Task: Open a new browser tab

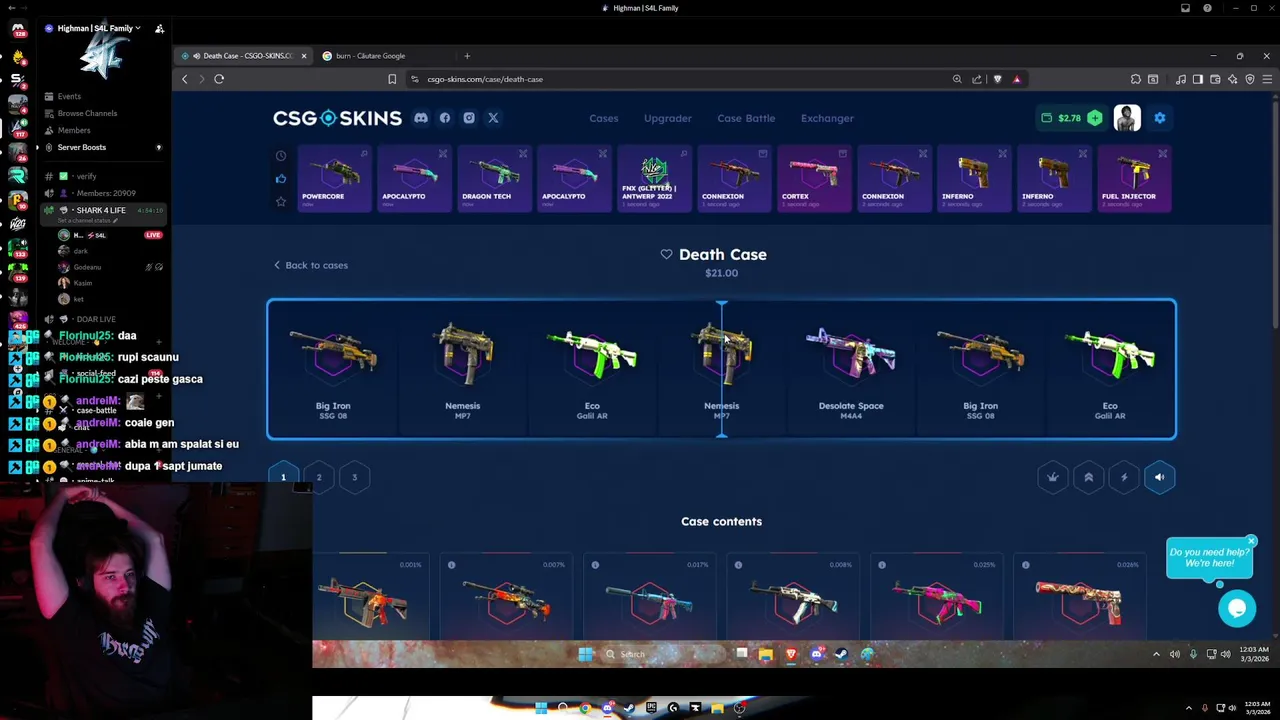Action: 467,56
